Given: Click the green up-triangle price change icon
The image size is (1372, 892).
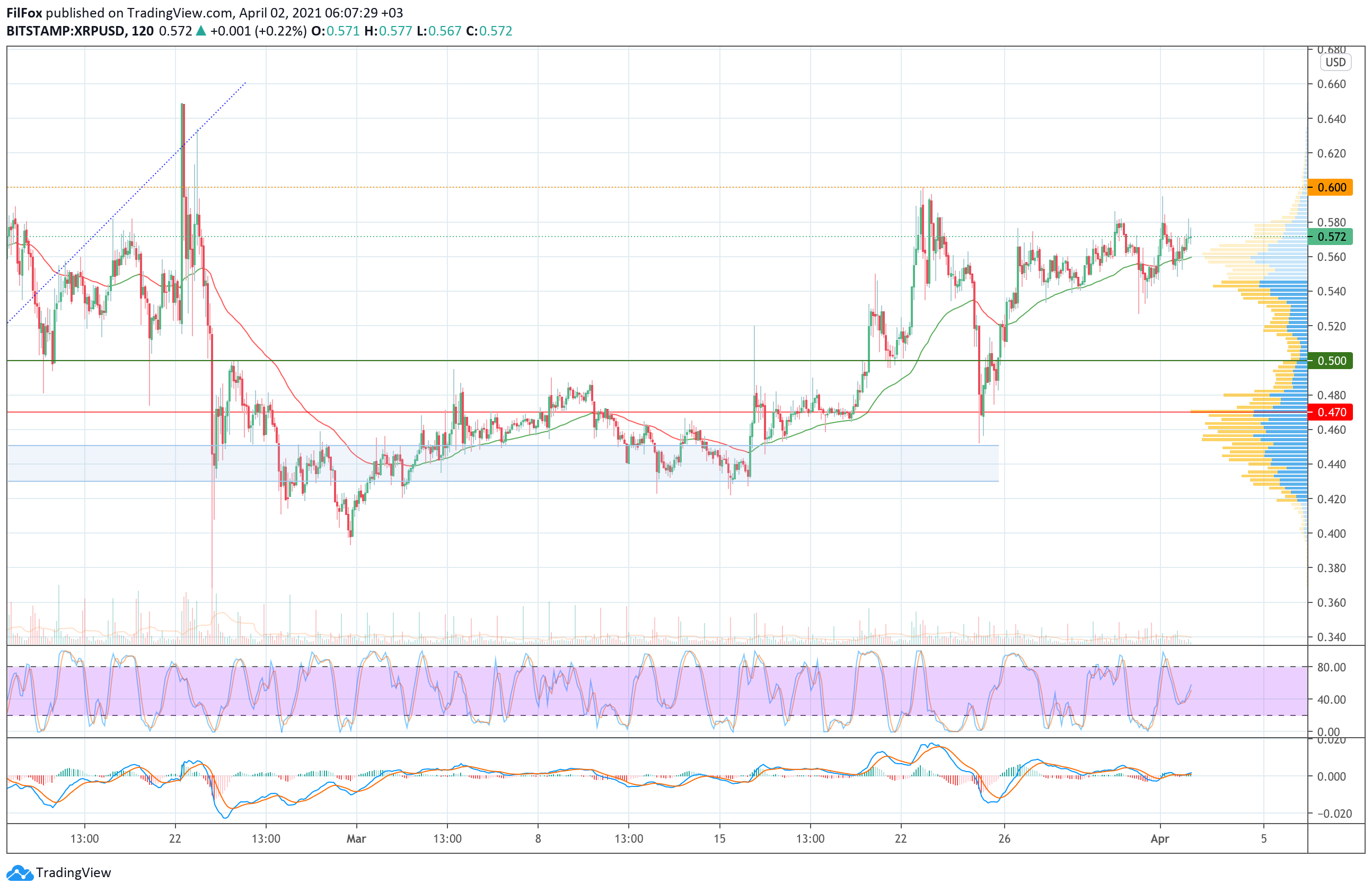Looking at the screenshot, I should (x=200, y=31).
